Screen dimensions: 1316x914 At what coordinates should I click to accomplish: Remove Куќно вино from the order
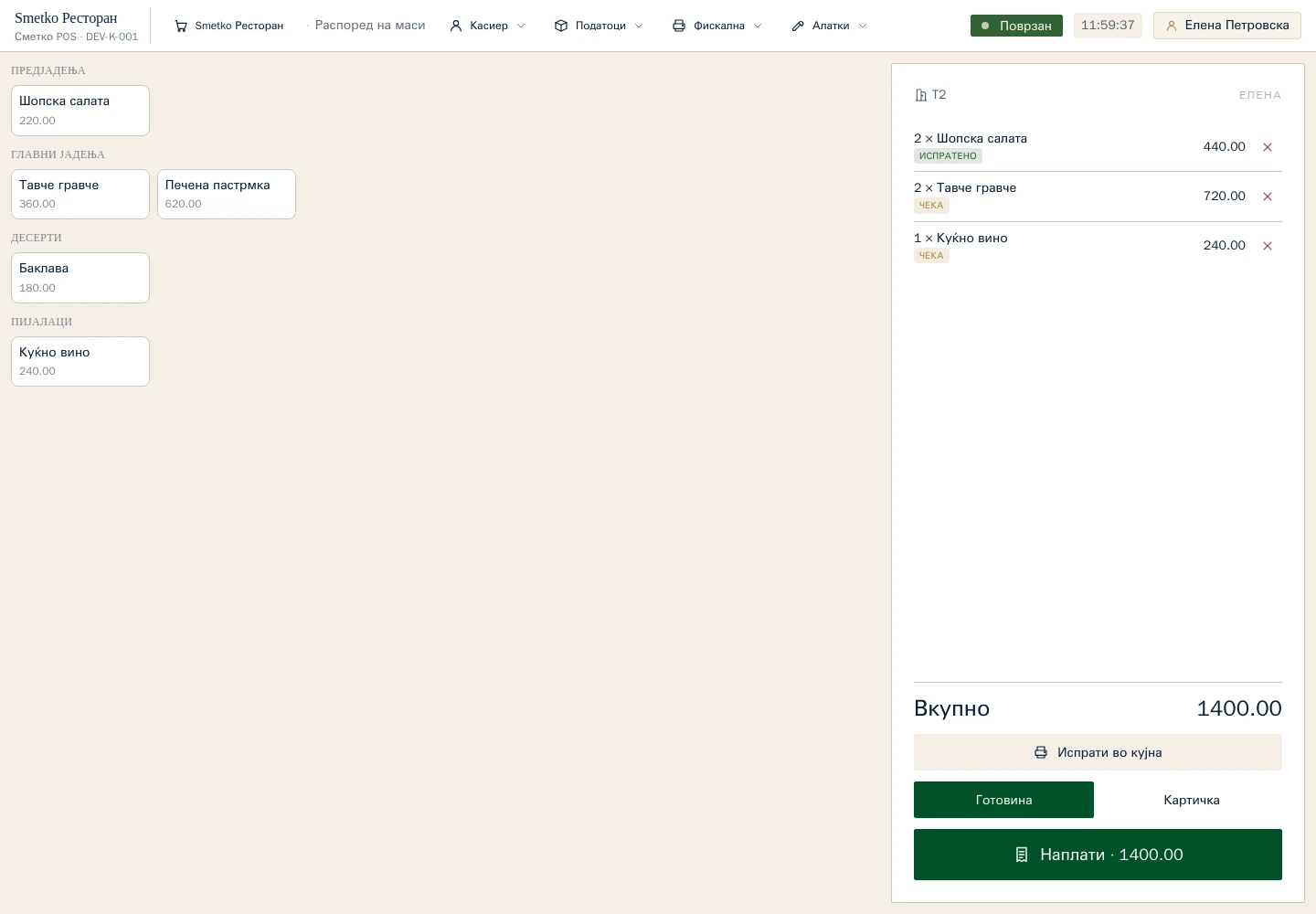coord(1268,246)
